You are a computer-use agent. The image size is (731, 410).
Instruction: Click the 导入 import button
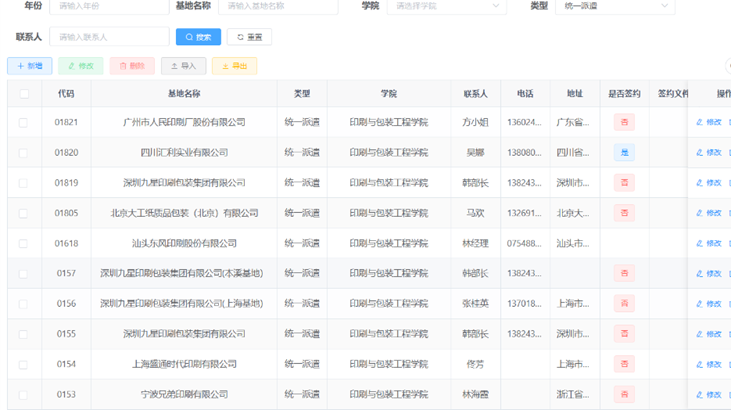tap(183, 66)
